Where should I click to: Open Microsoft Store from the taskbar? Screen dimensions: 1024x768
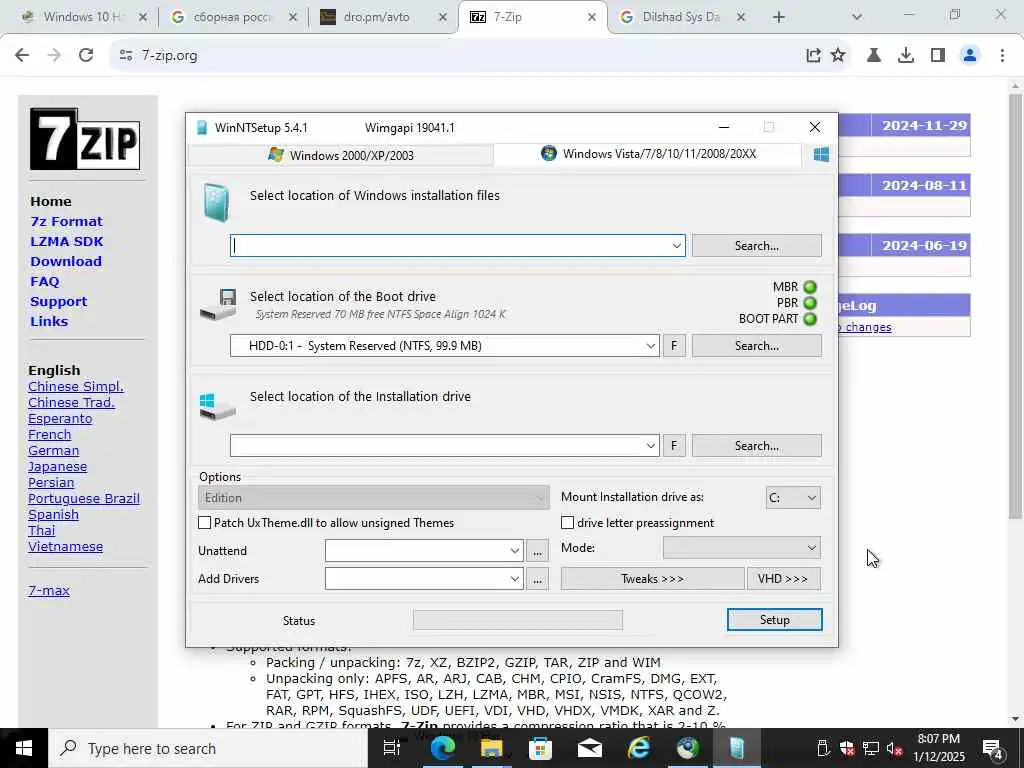540,748
